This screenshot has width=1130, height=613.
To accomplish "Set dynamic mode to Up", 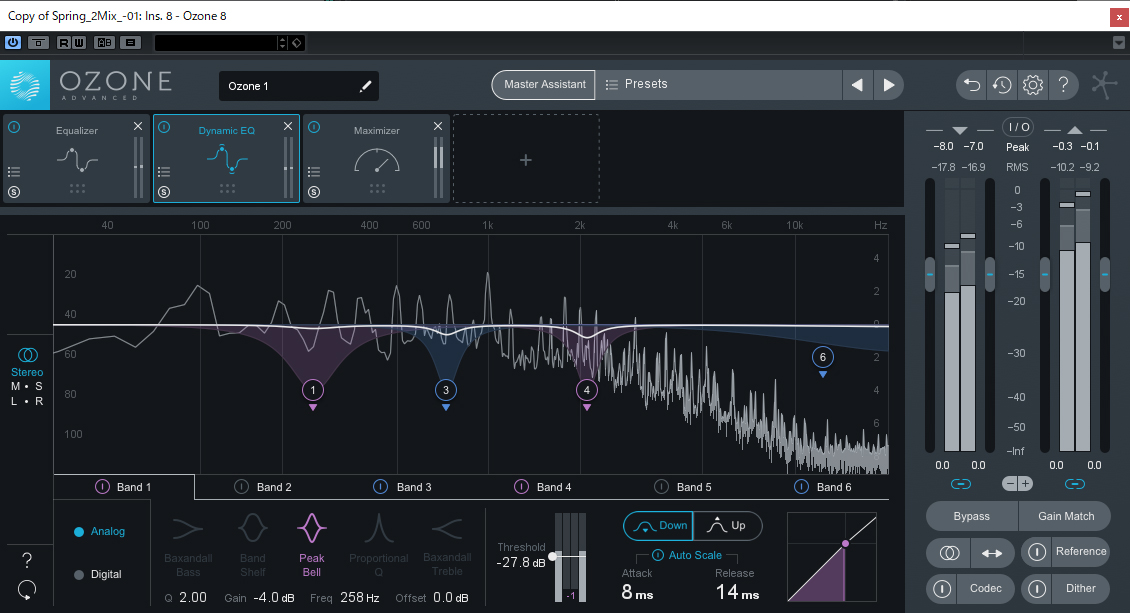I will (727, 526).
